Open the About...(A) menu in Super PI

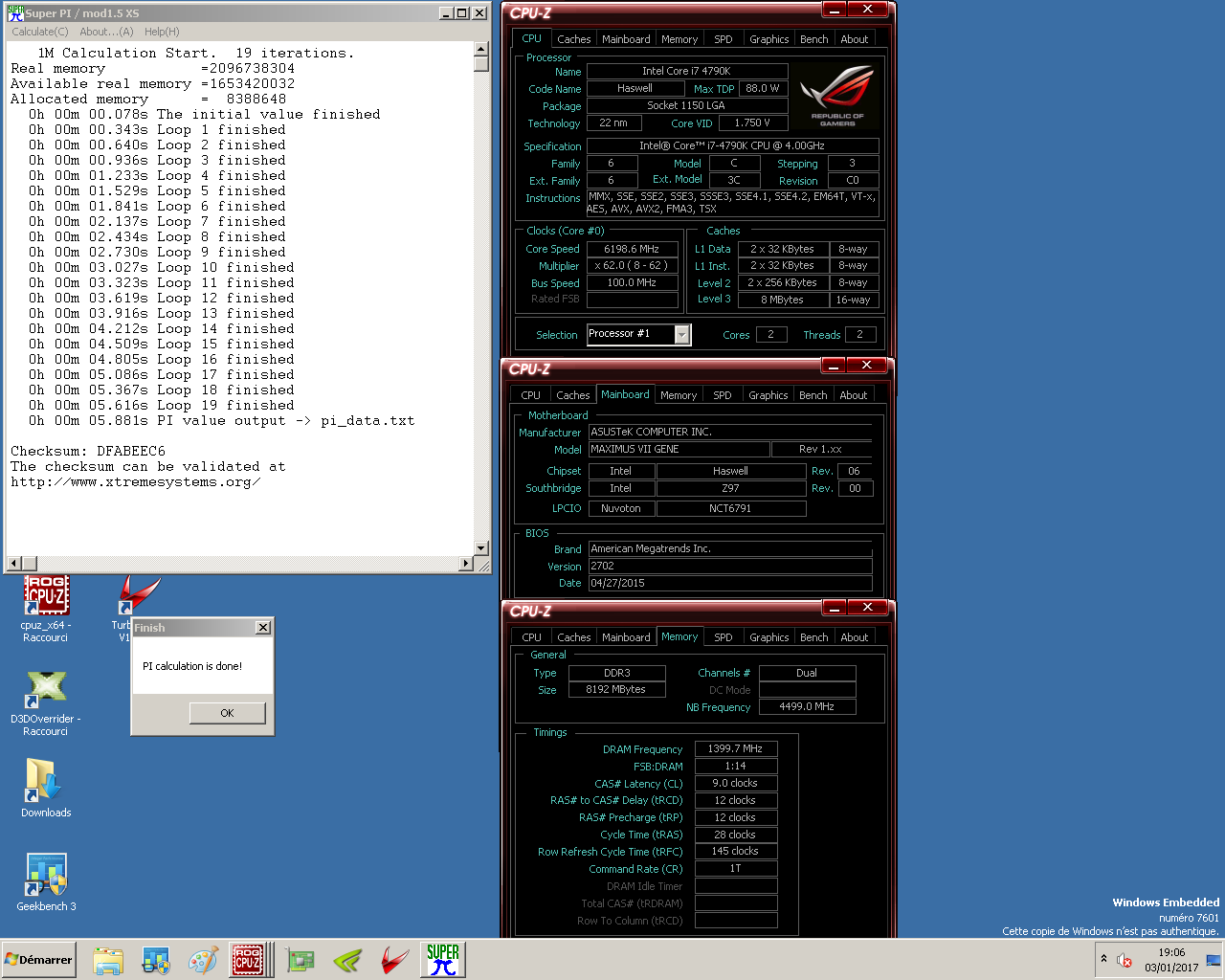[x=106, y=32]
